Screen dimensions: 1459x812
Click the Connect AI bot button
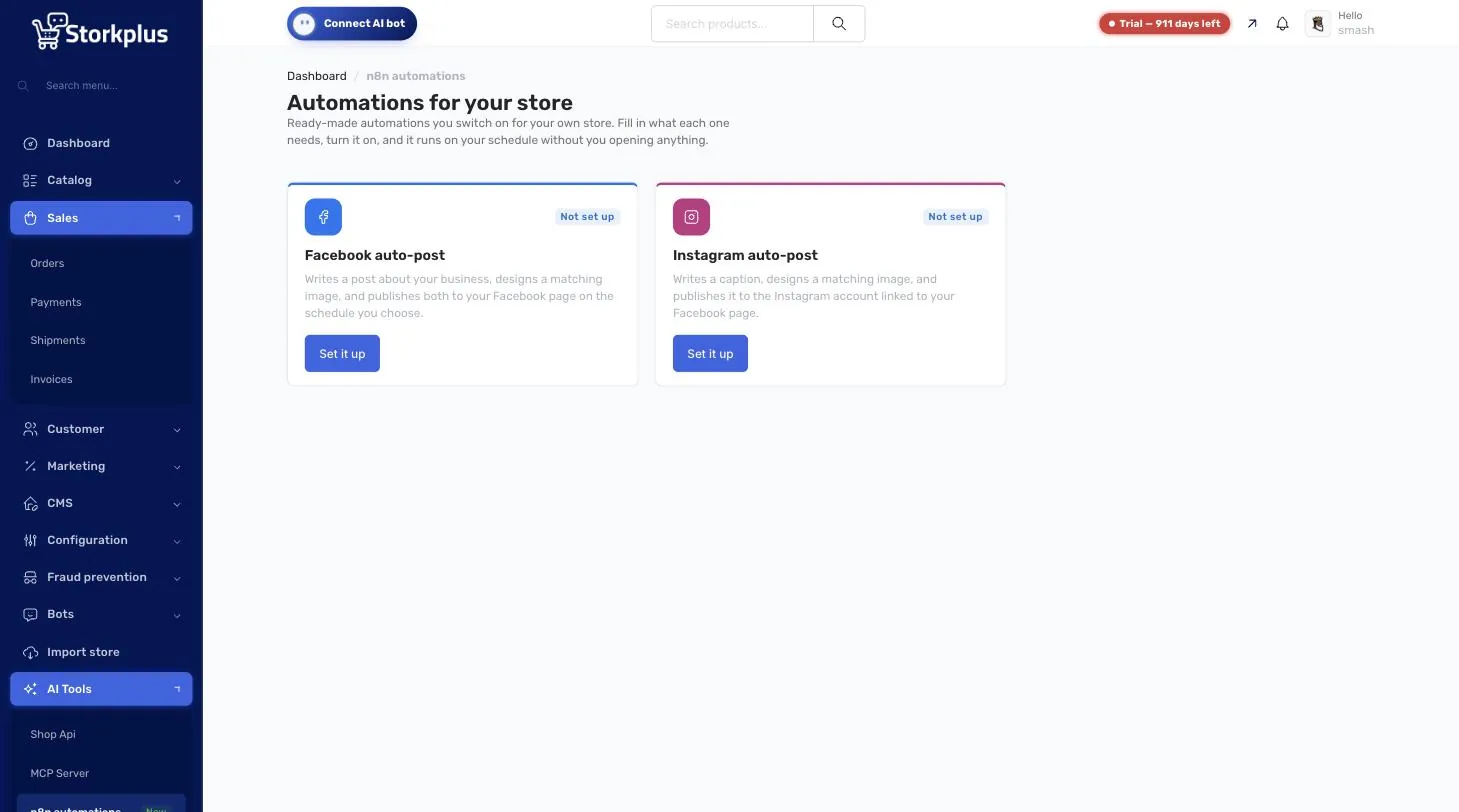click(352, 24)
